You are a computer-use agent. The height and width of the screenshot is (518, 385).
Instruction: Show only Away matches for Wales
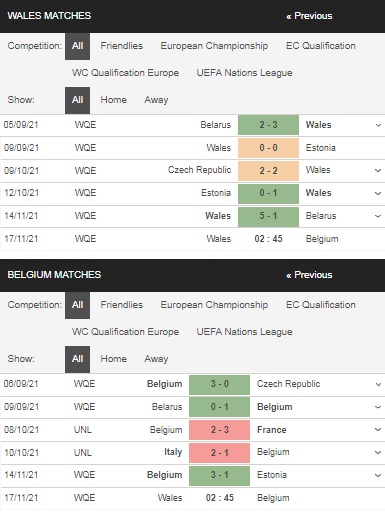tap(156, 100)
